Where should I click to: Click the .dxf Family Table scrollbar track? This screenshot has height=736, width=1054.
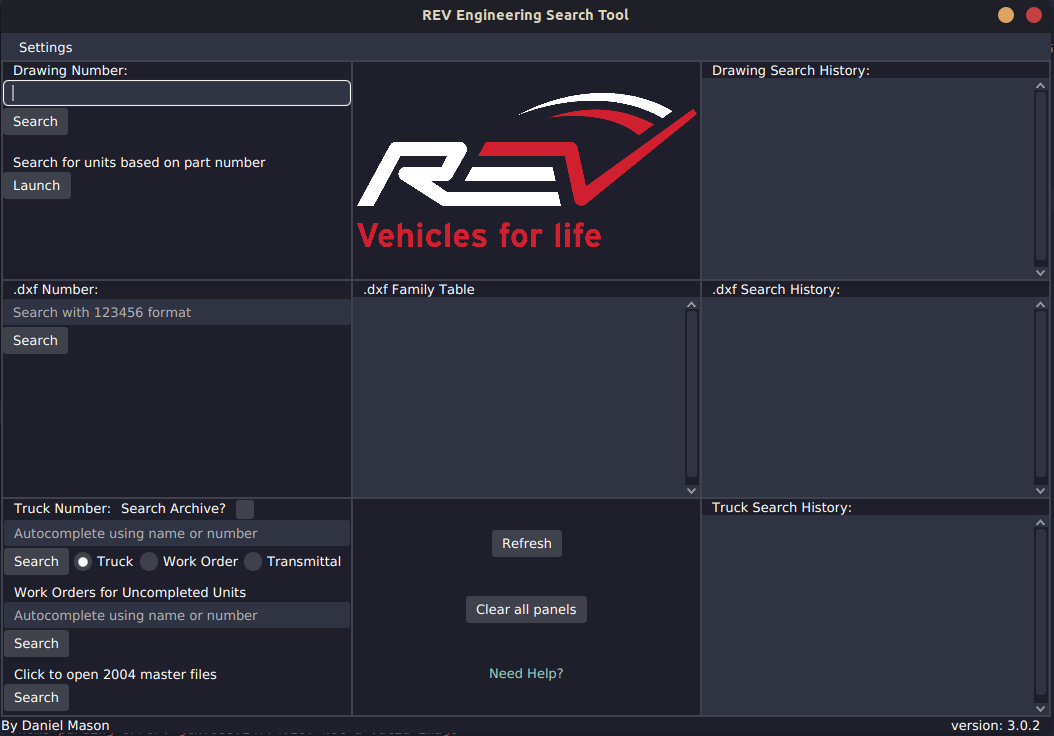pos(692,398)
